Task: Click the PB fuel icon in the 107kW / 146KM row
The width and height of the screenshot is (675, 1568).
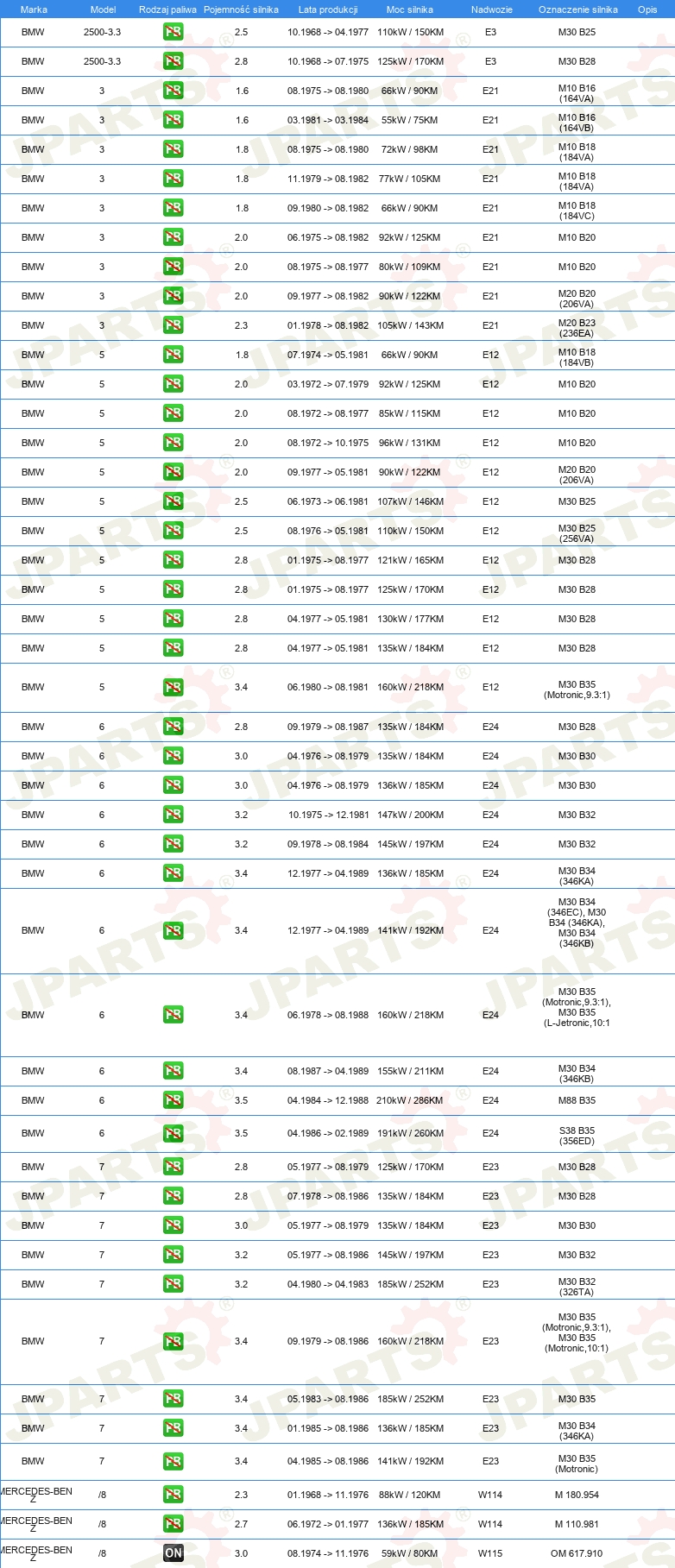Action: [x=173, y=501]
